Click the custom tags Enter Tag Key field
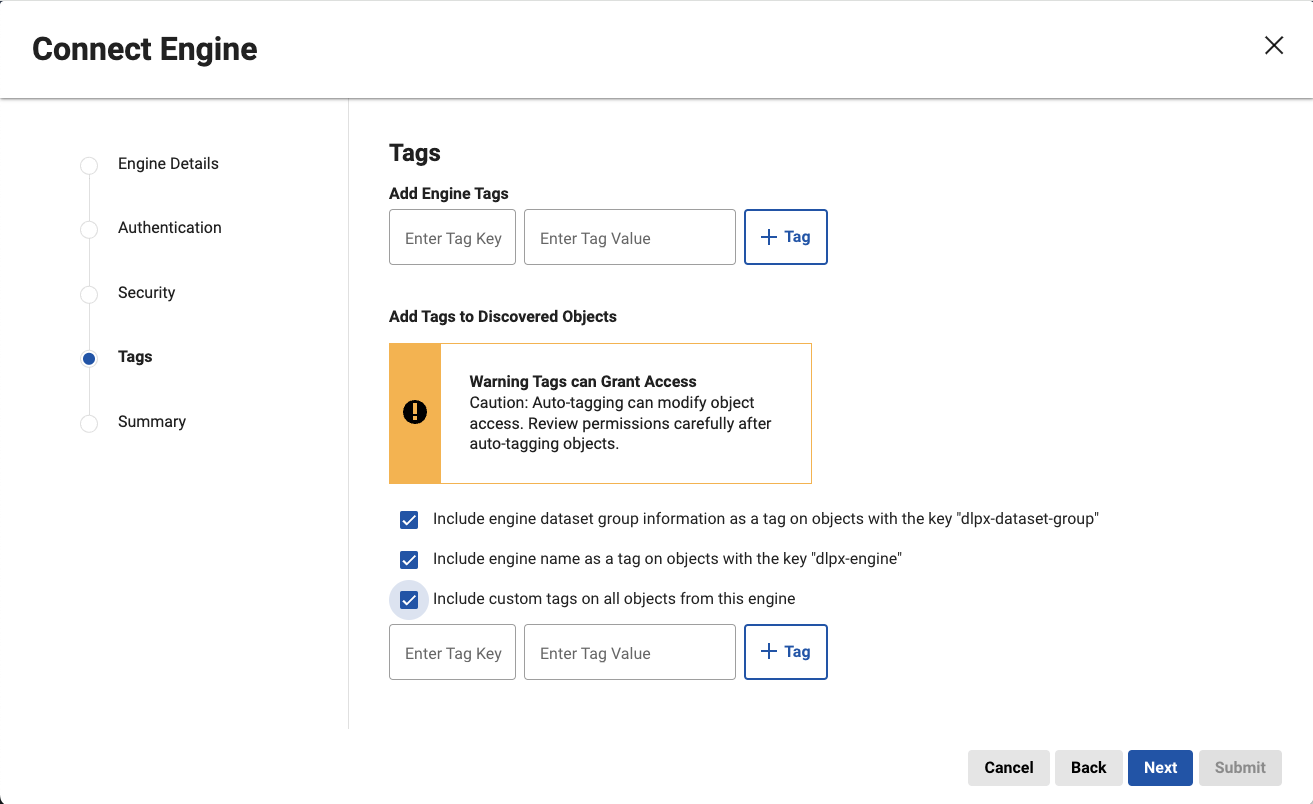Viewport: 1313px width, 804px height. (x=452, y=653)
